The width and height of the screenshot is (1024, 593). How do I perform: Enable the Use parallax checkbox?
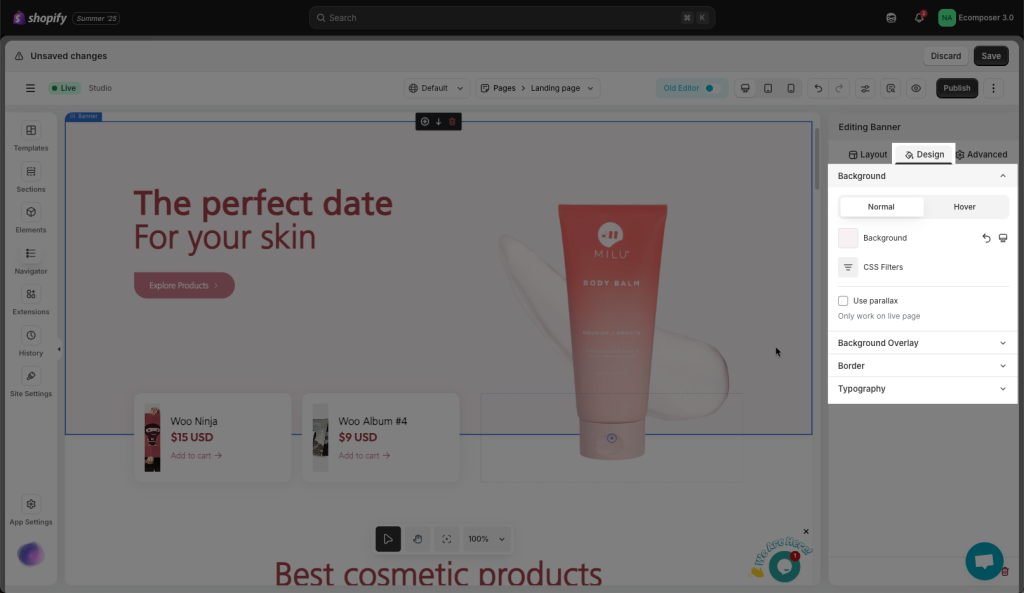point(843,301)
